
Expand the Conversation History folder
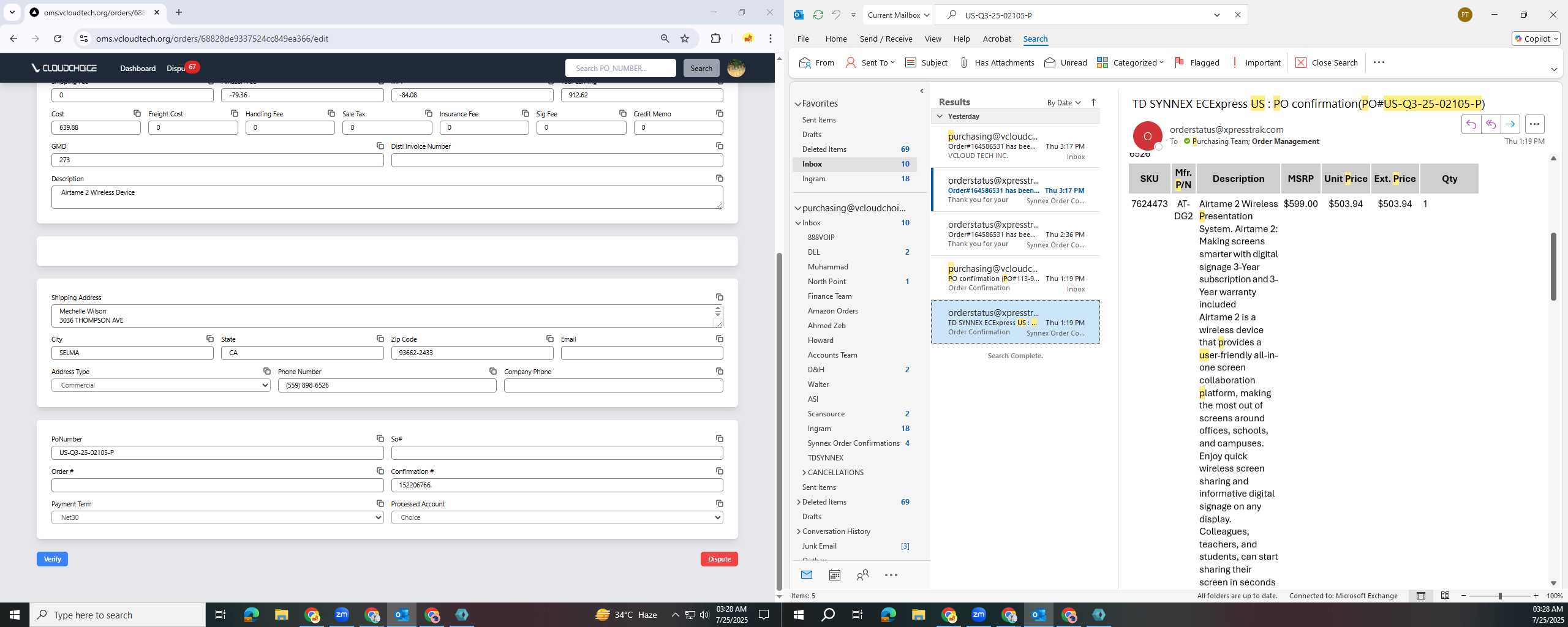point(798,531)
